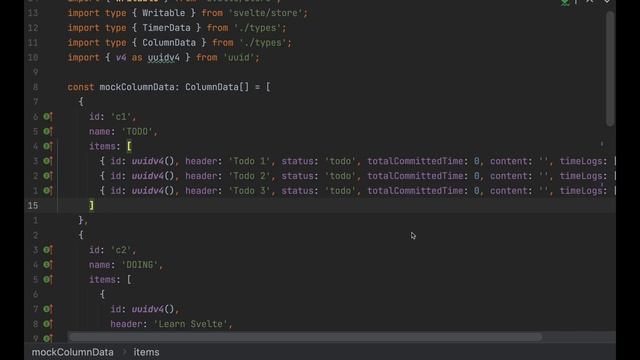
Task: Click the highlighted closing bracket ] on line 15
Action: (91, 205)
